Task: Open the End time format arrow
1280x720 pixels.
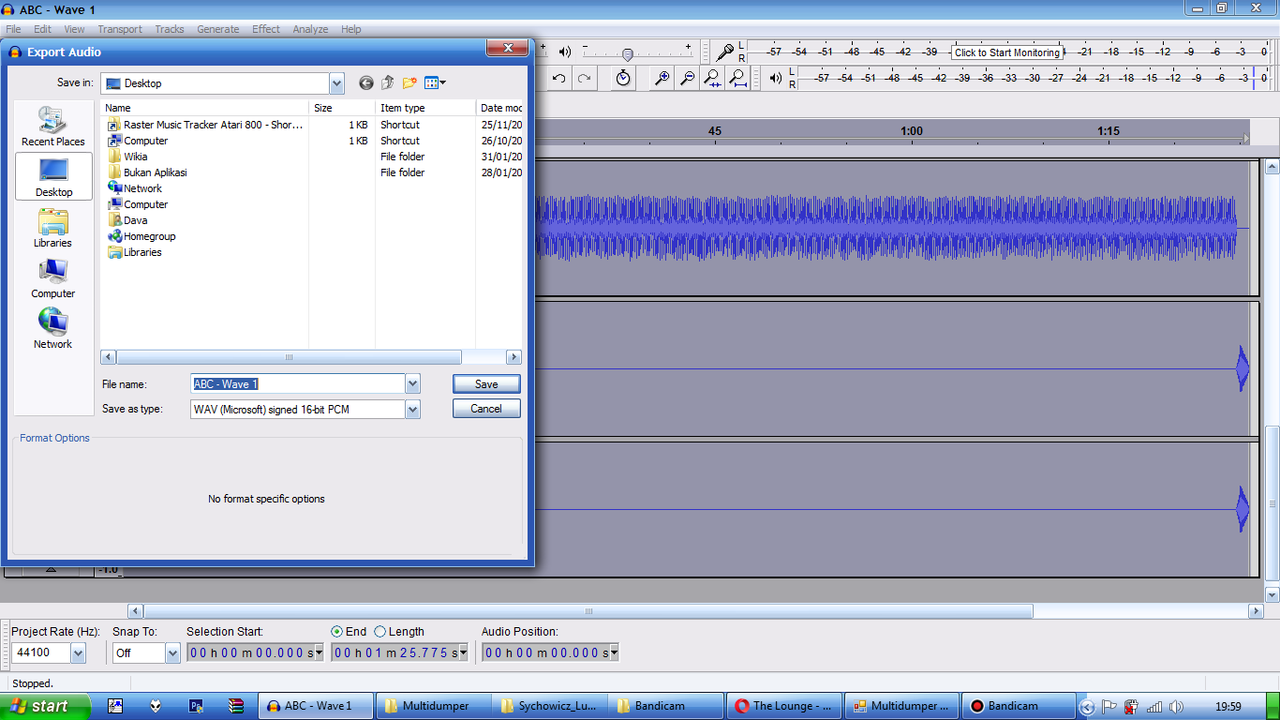Action: [x=465, y=654]
